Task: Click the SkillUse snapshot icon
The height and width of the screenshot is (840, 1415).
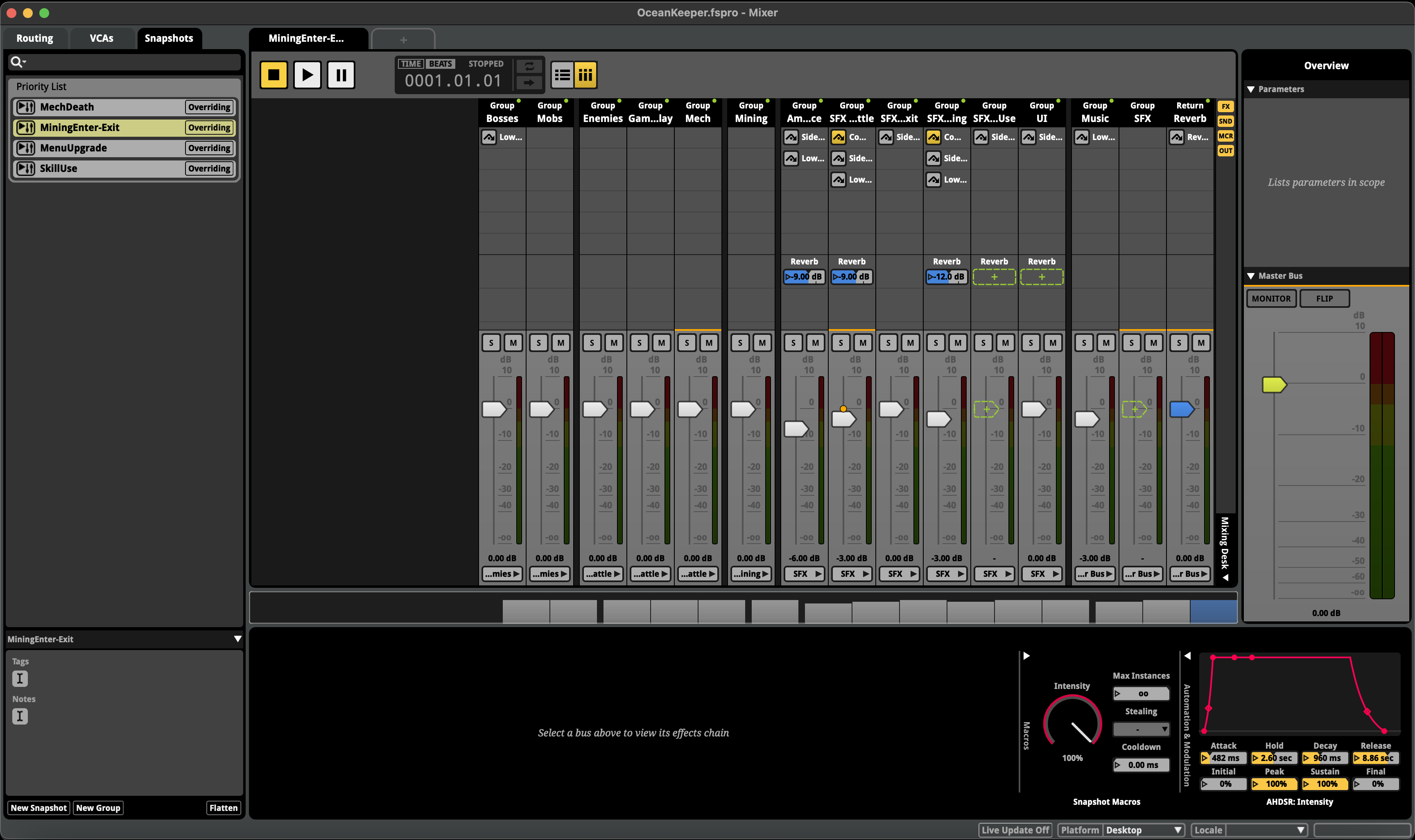Action: coord(25,168)
